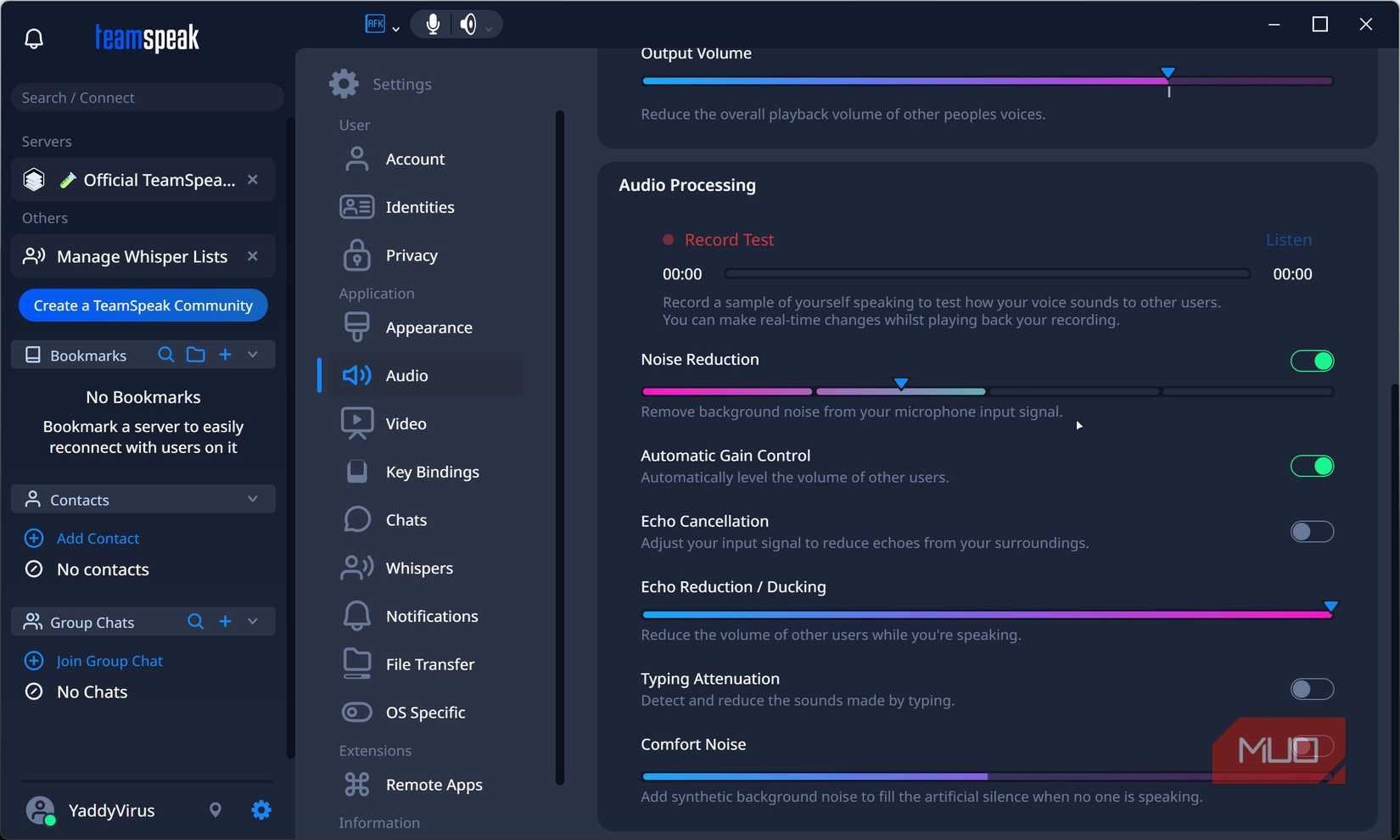This screenshot has width=1400, height=840.
Task: Click the Add Contact plus icon
Action: pyautogui.click(x=34, y=538)
